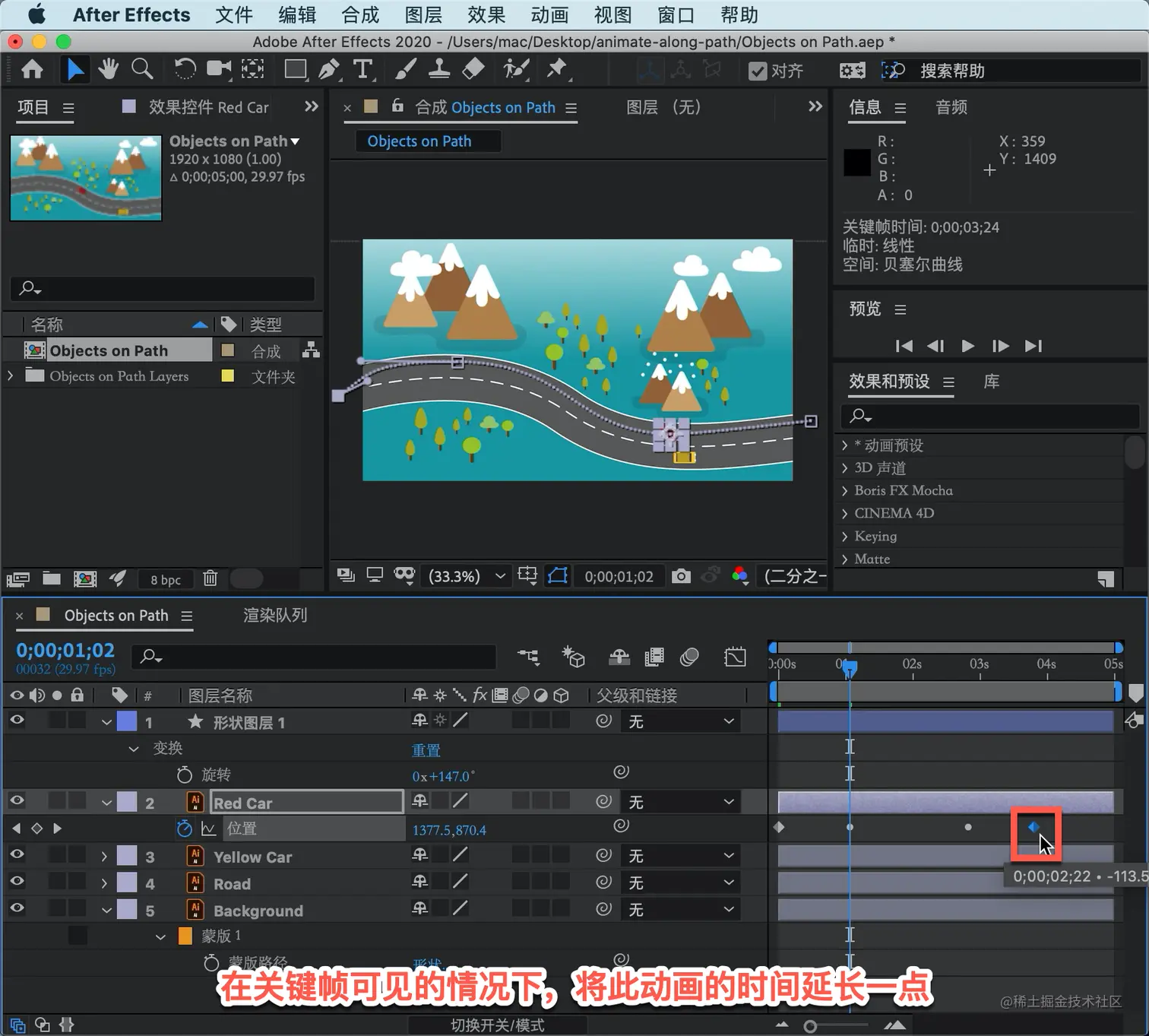The image size is (1149, 1036).
Task: Toggle the 位置 stopwatch keyframing
Action: pyautogui.click(x=185, y=828)
